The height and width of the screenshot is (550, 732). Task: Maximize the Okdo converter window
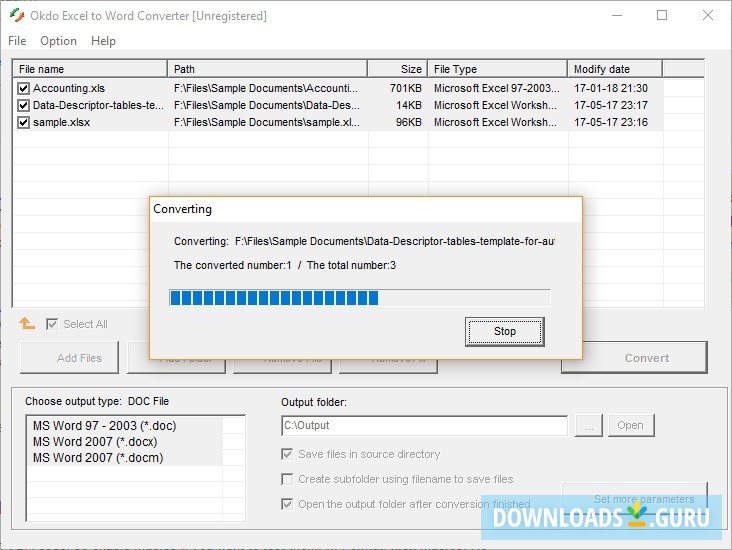662,15
